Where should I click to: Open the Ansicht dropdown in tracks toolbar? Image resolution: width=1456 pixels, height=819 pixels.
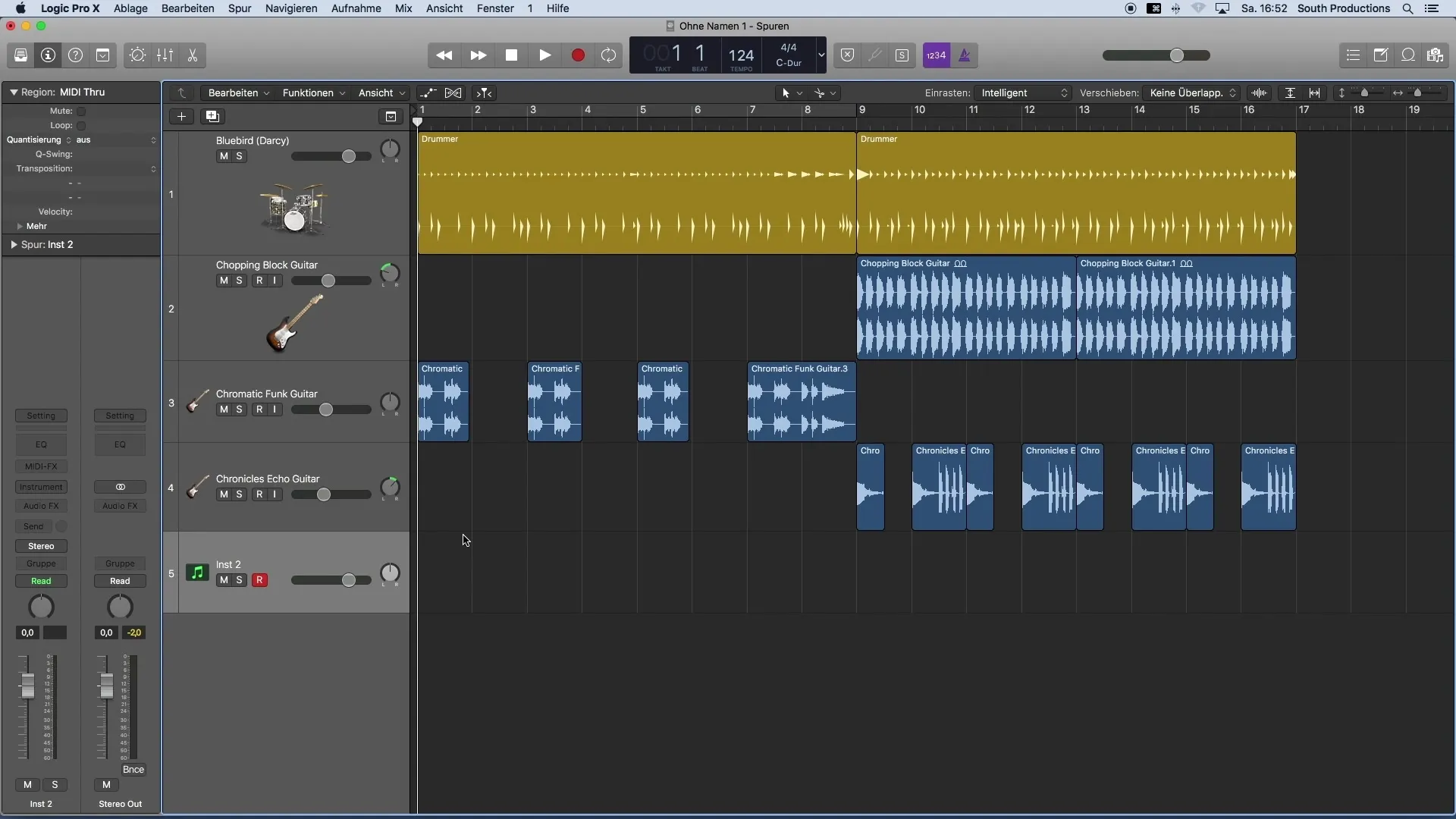tap(382, 93)
